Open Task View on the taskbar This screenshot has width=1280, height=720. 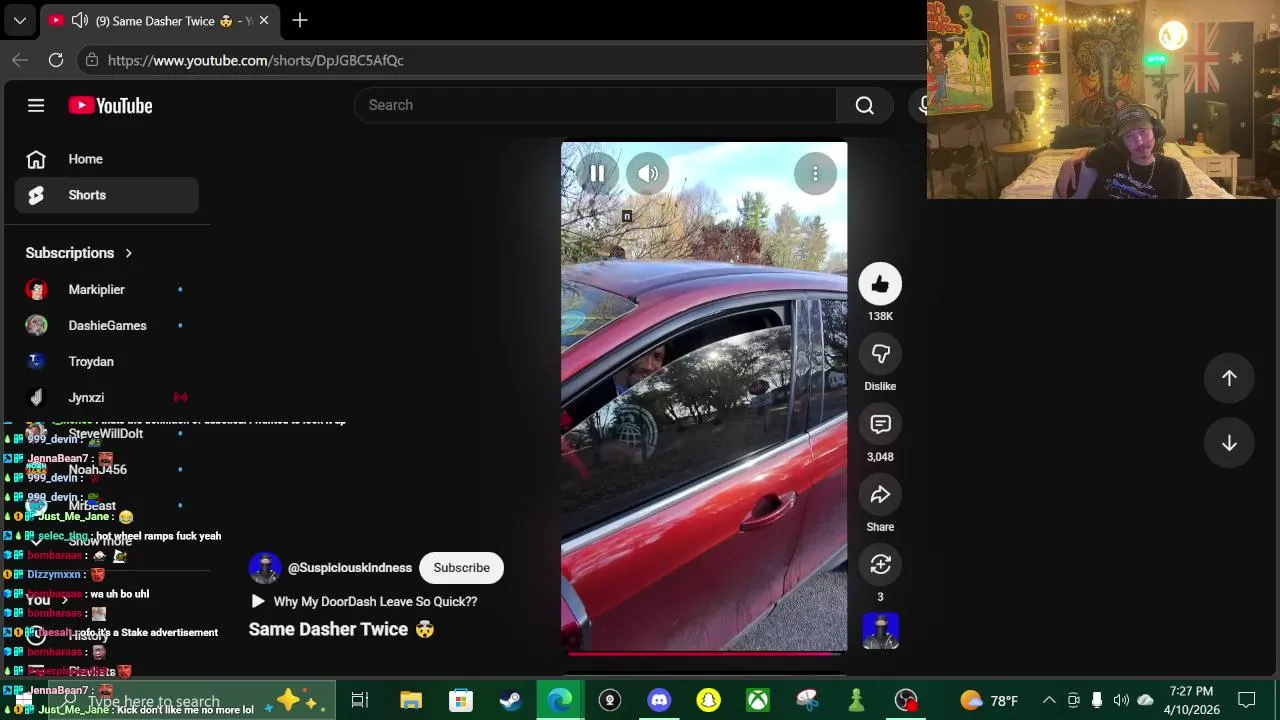[x=360, y=701]
